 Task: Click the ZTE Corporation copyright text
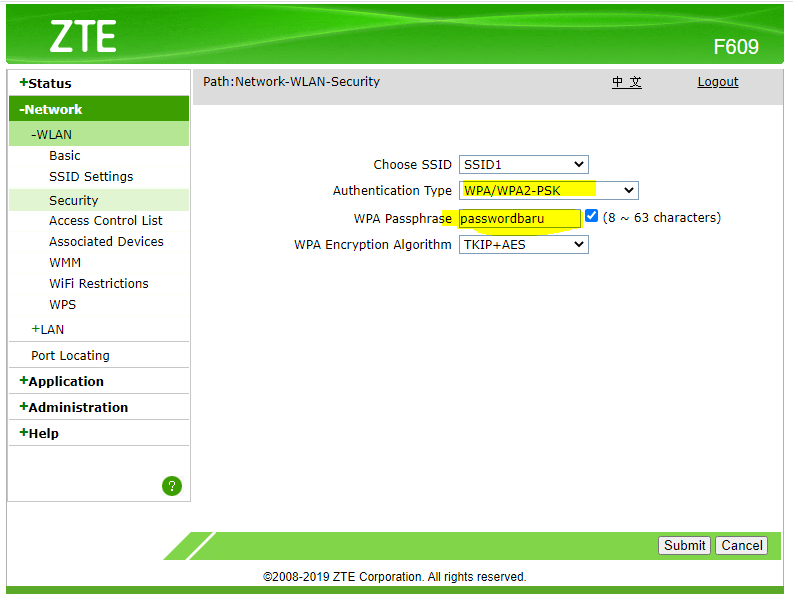pos(394,577)
